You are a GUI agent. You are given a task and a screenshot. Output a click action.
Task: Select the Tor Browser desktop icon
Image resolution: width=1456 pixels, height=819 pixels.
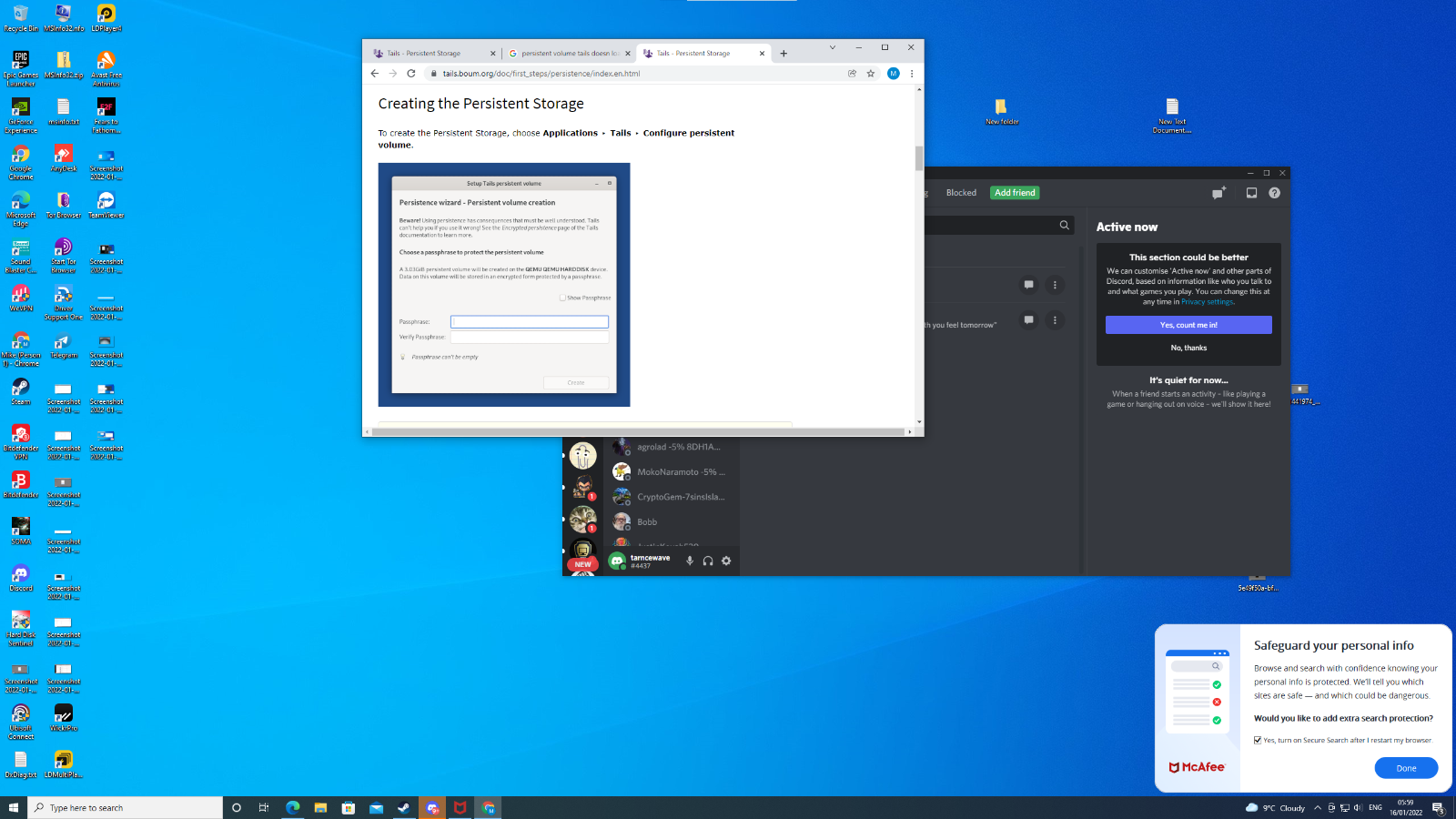64,206
